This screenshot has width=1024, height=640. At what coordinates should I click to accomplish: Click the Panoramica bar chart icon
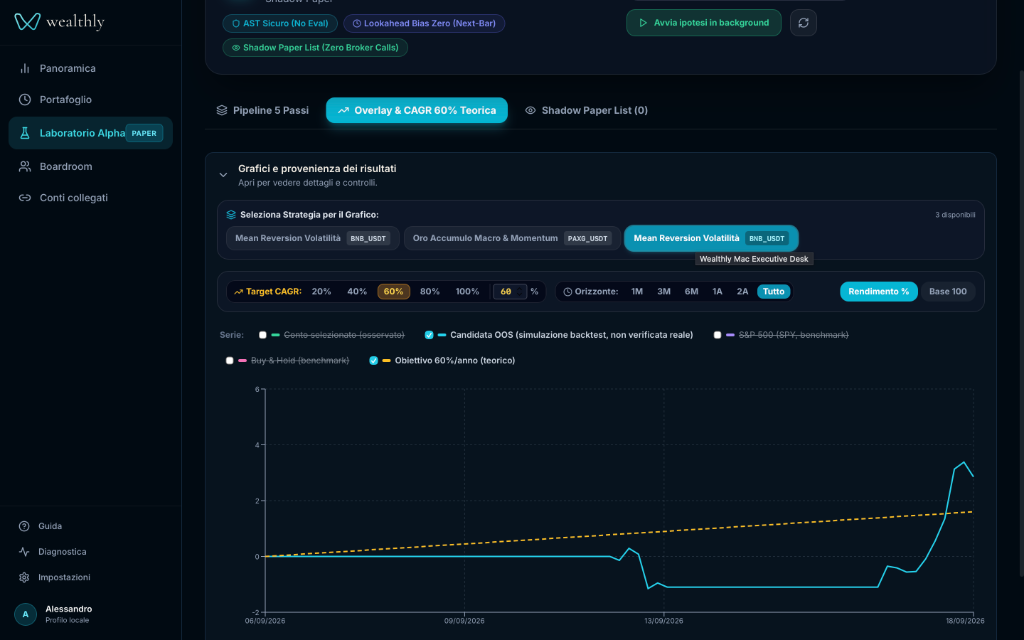tap(25, 68)
